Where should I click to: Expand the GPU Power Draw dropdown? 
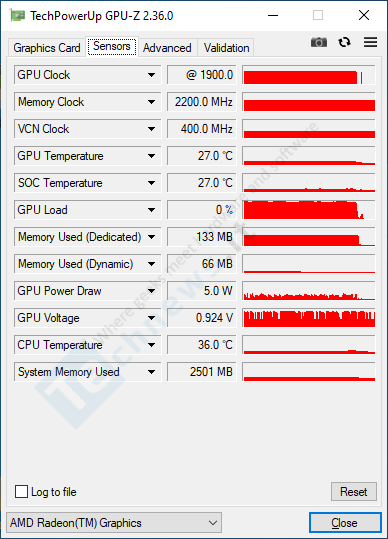click(151, 291)
